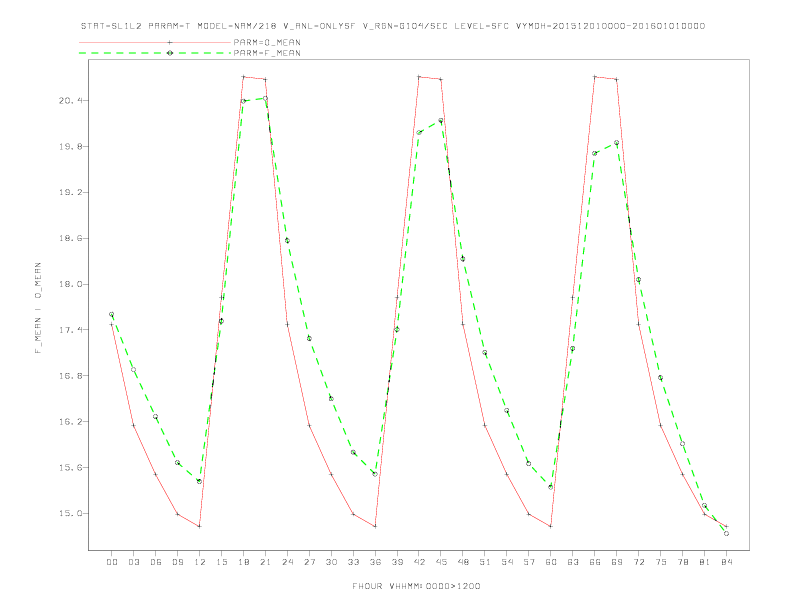792x612 pixels.
Task: Select green F_MEAN circle marker at hour 27
Action: click(x=309, y=338)
